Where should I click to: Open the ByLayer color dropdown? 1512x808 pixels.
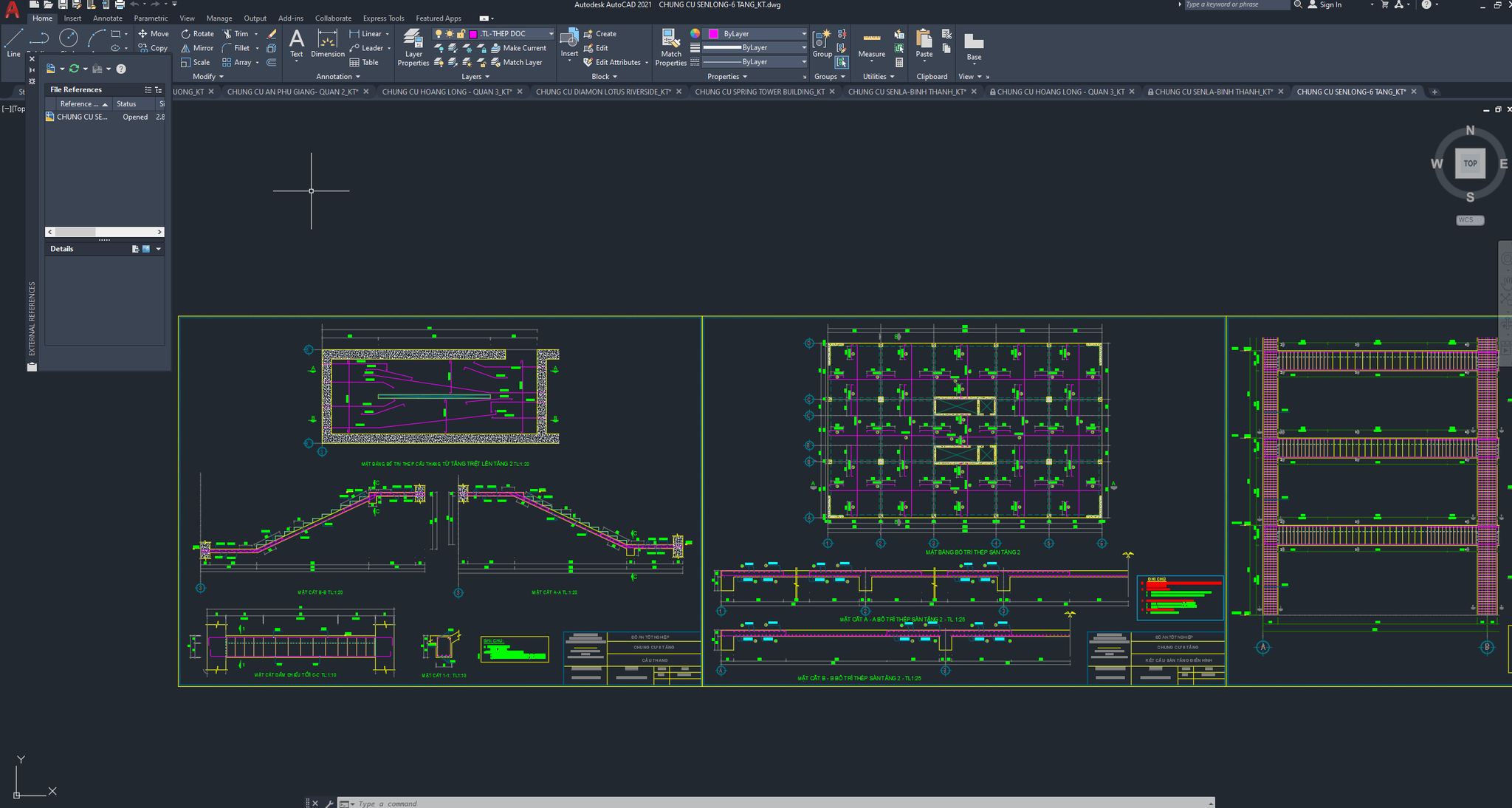(803, 34)
